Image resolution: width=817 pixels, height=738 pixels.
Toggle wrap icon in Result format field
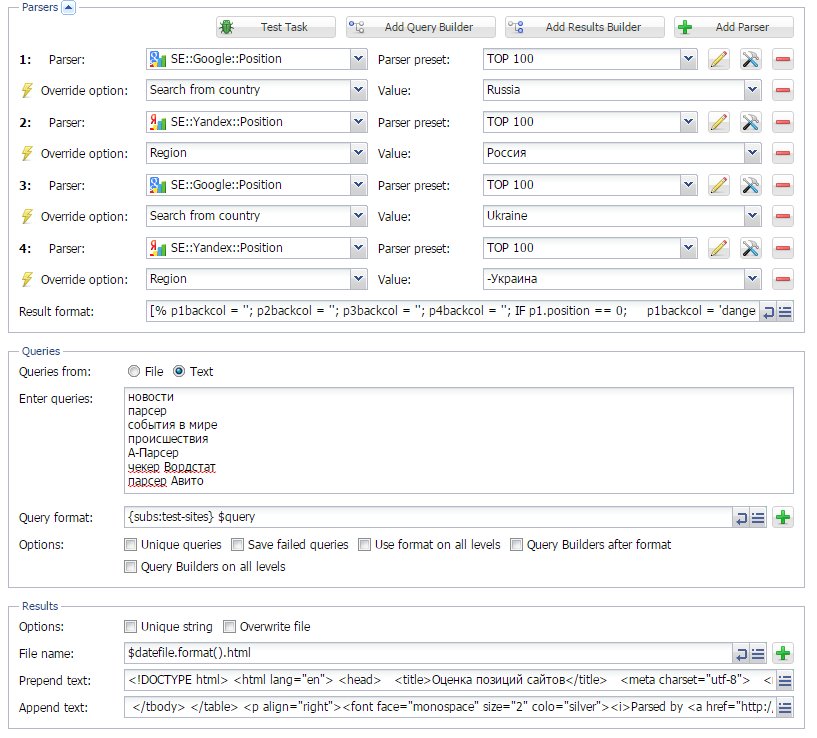coord(767,312)
